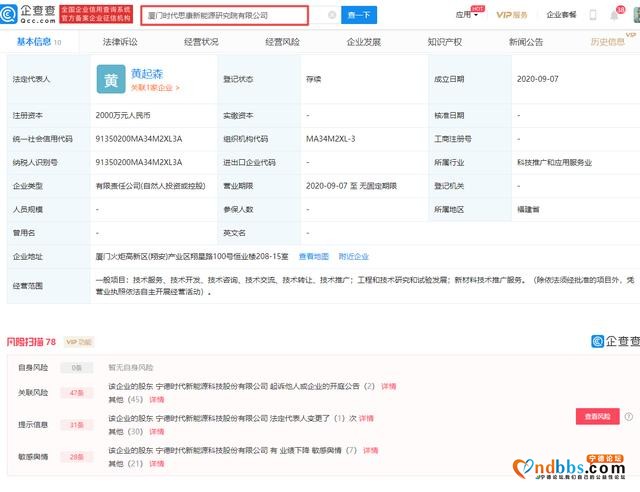Viewport: 640px width, 492px height.
Task: Switch to the 经营风险 tab
Action: click(x=282, y=42)
